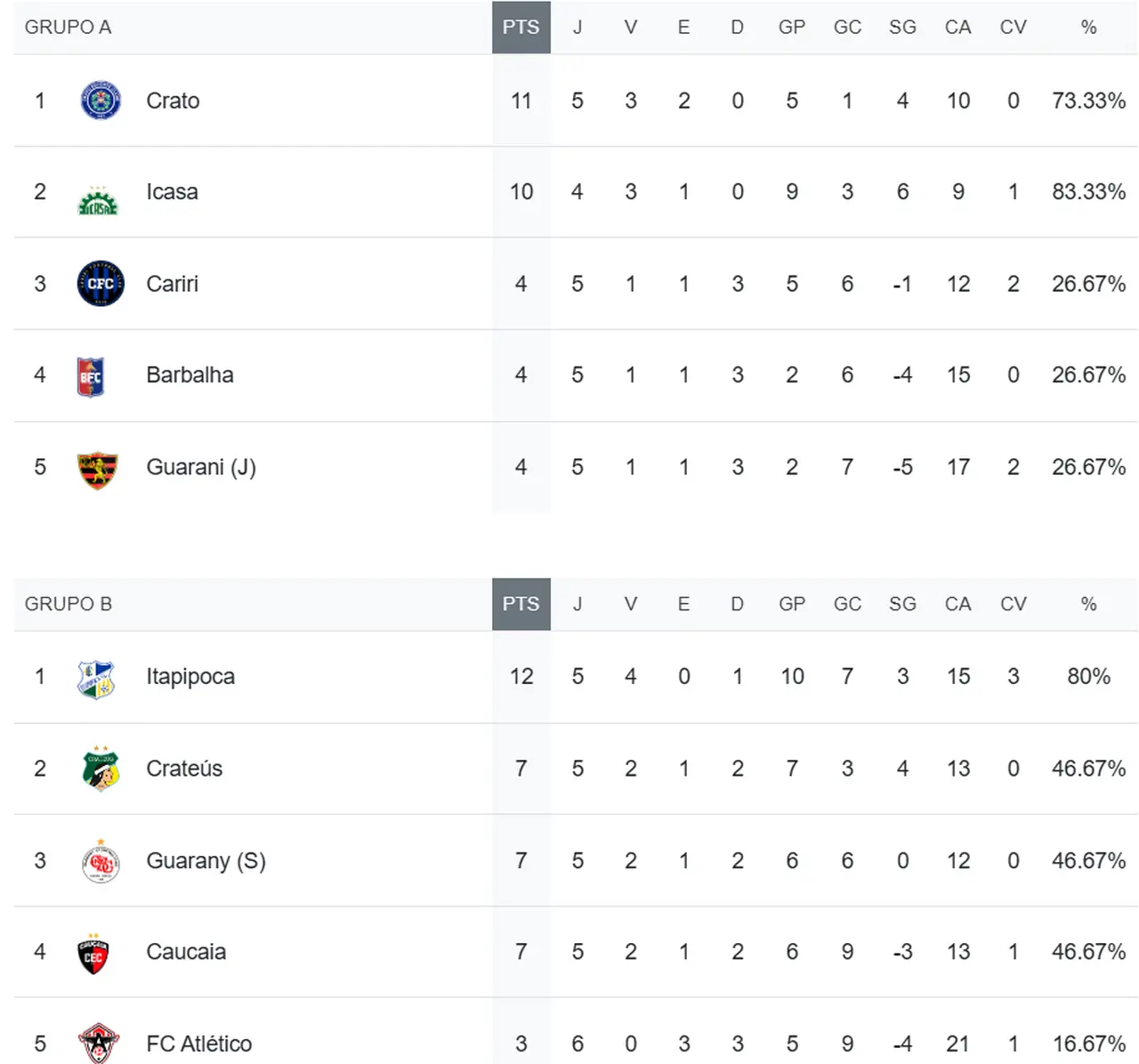Click the Caucaia CEC shield
1139x1064 pixels.
(93, 955)
